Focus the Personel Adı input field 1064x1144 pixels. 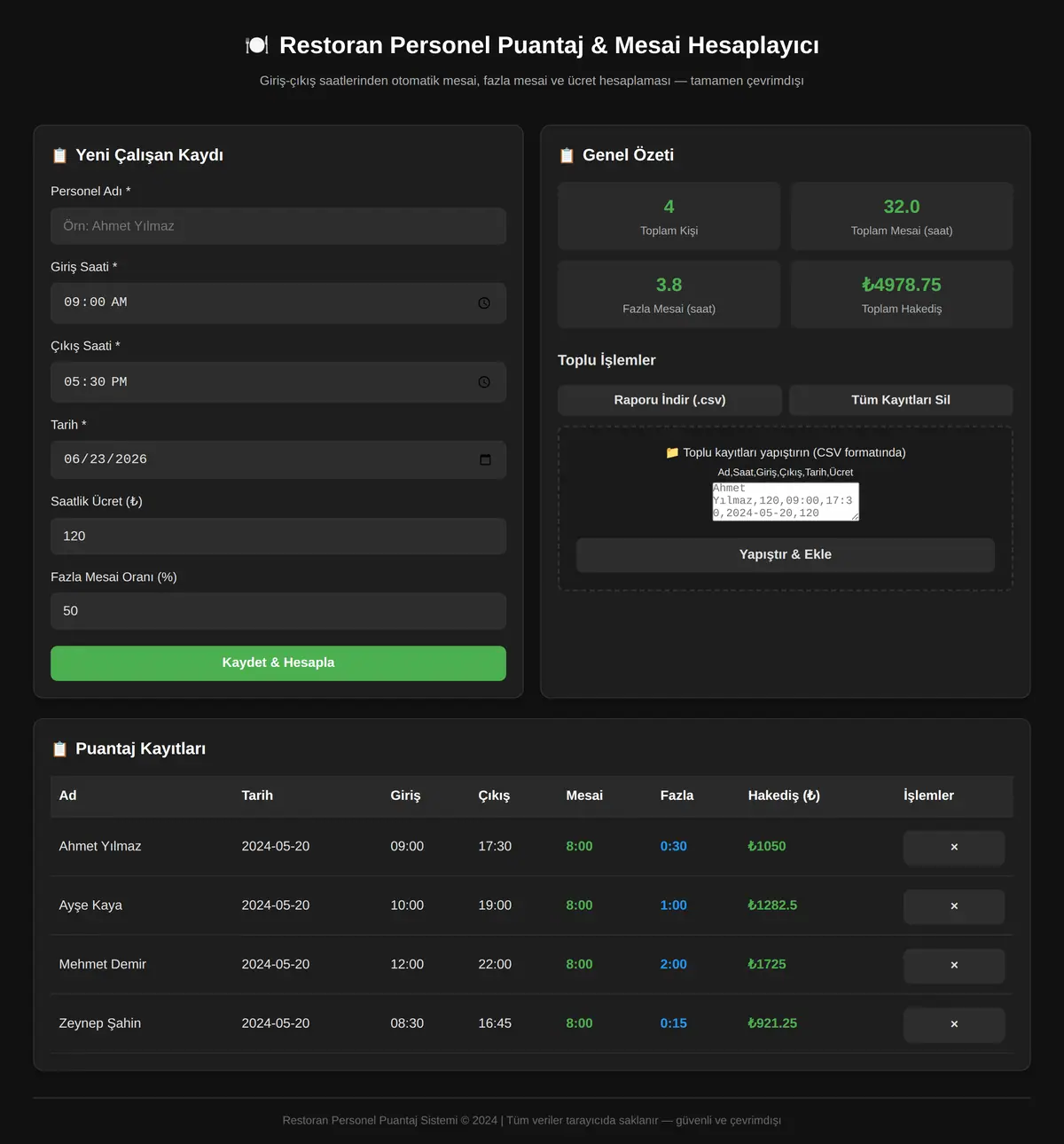[278, 226]
